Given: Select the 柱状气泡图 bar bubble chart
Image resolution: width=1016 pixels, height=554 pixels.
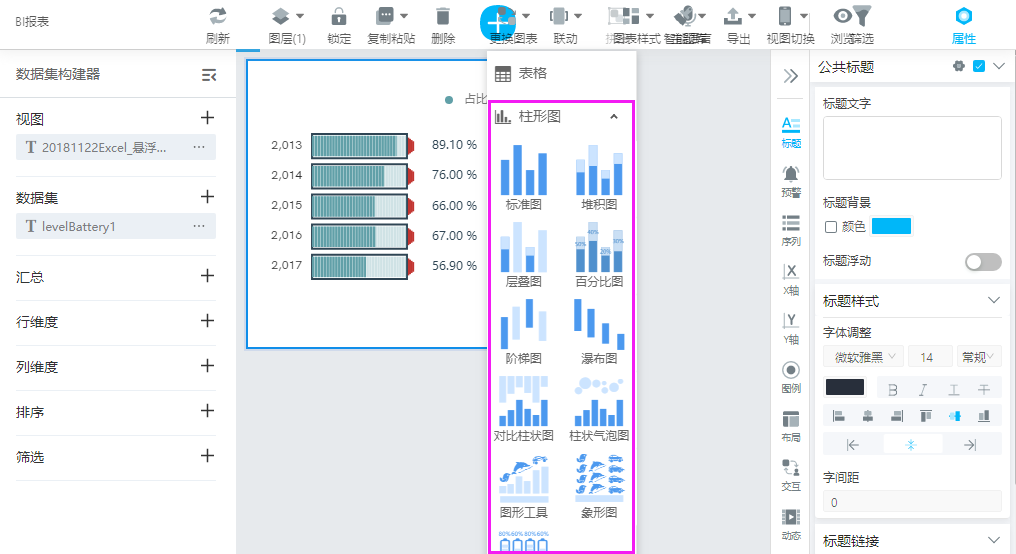Looking at the screenshot, I should point(599,409).
